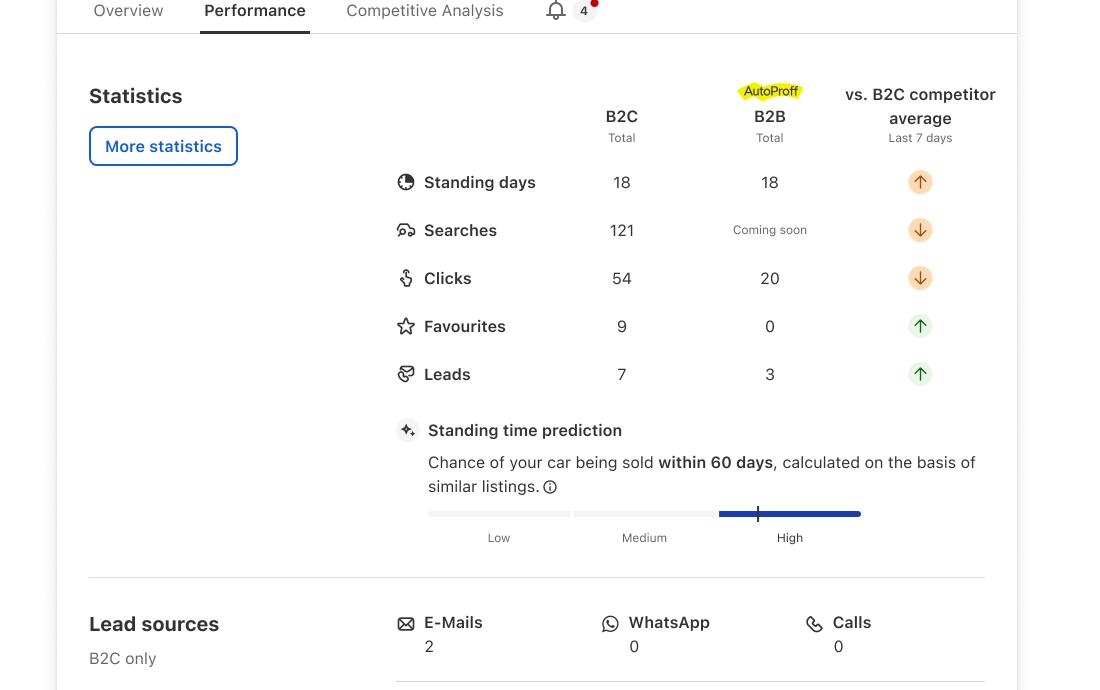
Task: Click the Searches car icon
Action: [406, 230]
